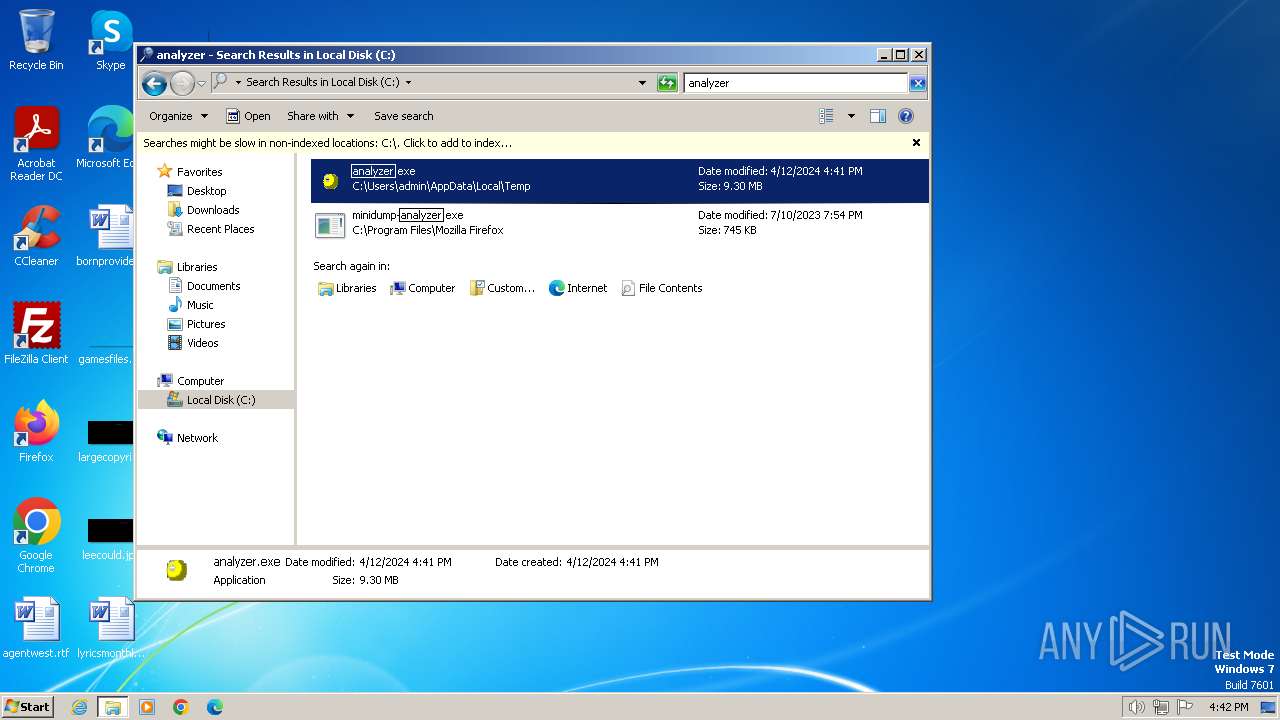
Task: Toggle the preview pane icon
Action: click(877, 116)
